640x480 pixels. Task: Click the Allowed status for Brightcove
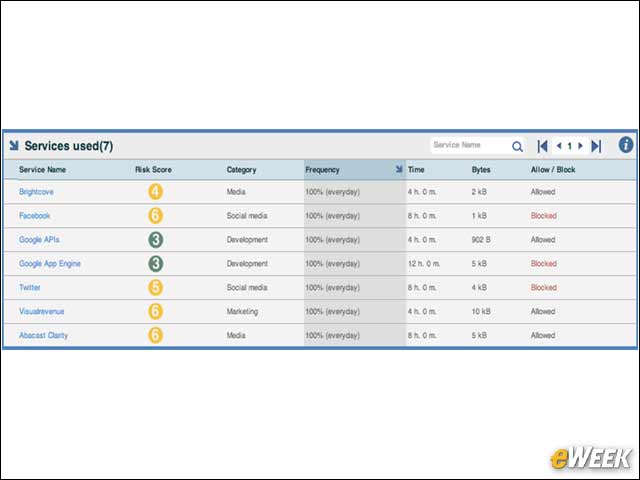click(x=543, y=192)
